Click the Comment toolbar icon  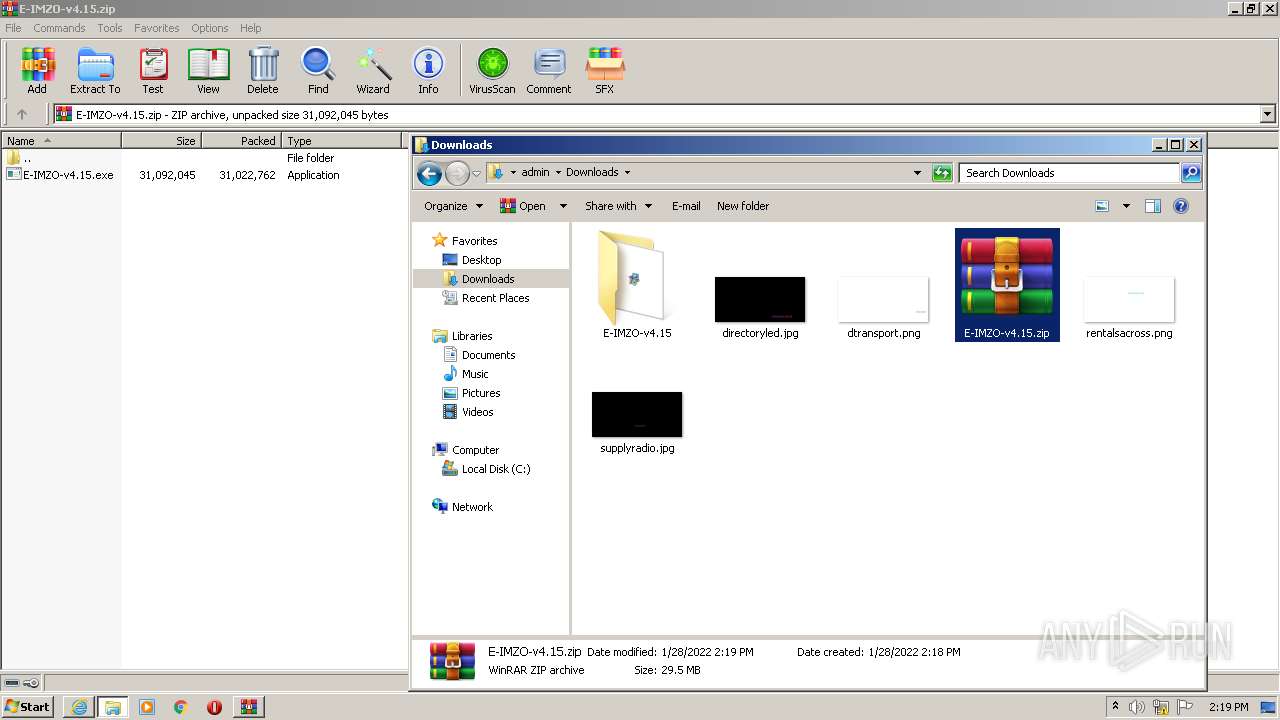(x=549, y=71)
